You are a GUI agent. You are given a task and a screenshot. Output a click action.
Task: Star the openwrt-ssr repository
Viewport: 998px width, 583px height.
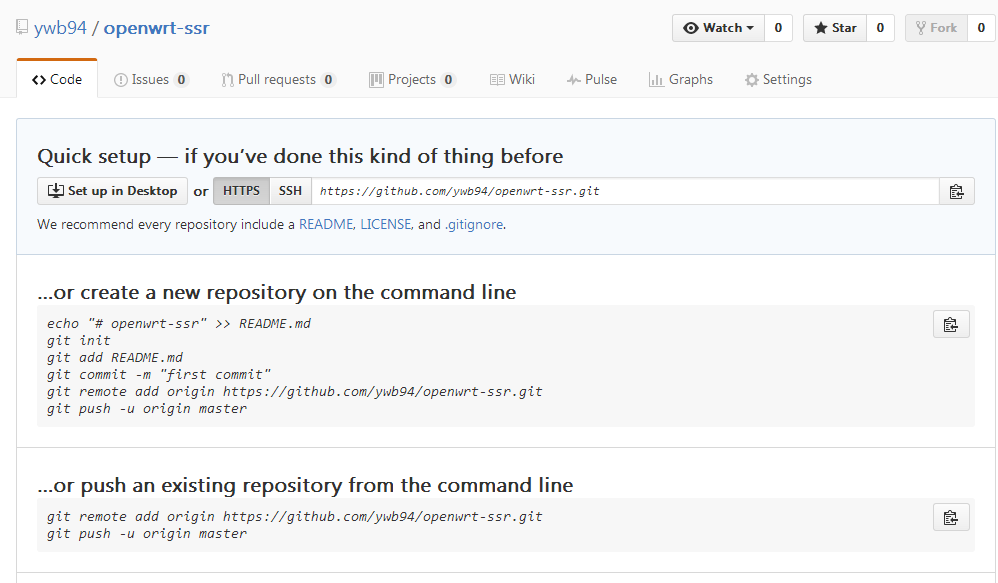coord(835,28)
